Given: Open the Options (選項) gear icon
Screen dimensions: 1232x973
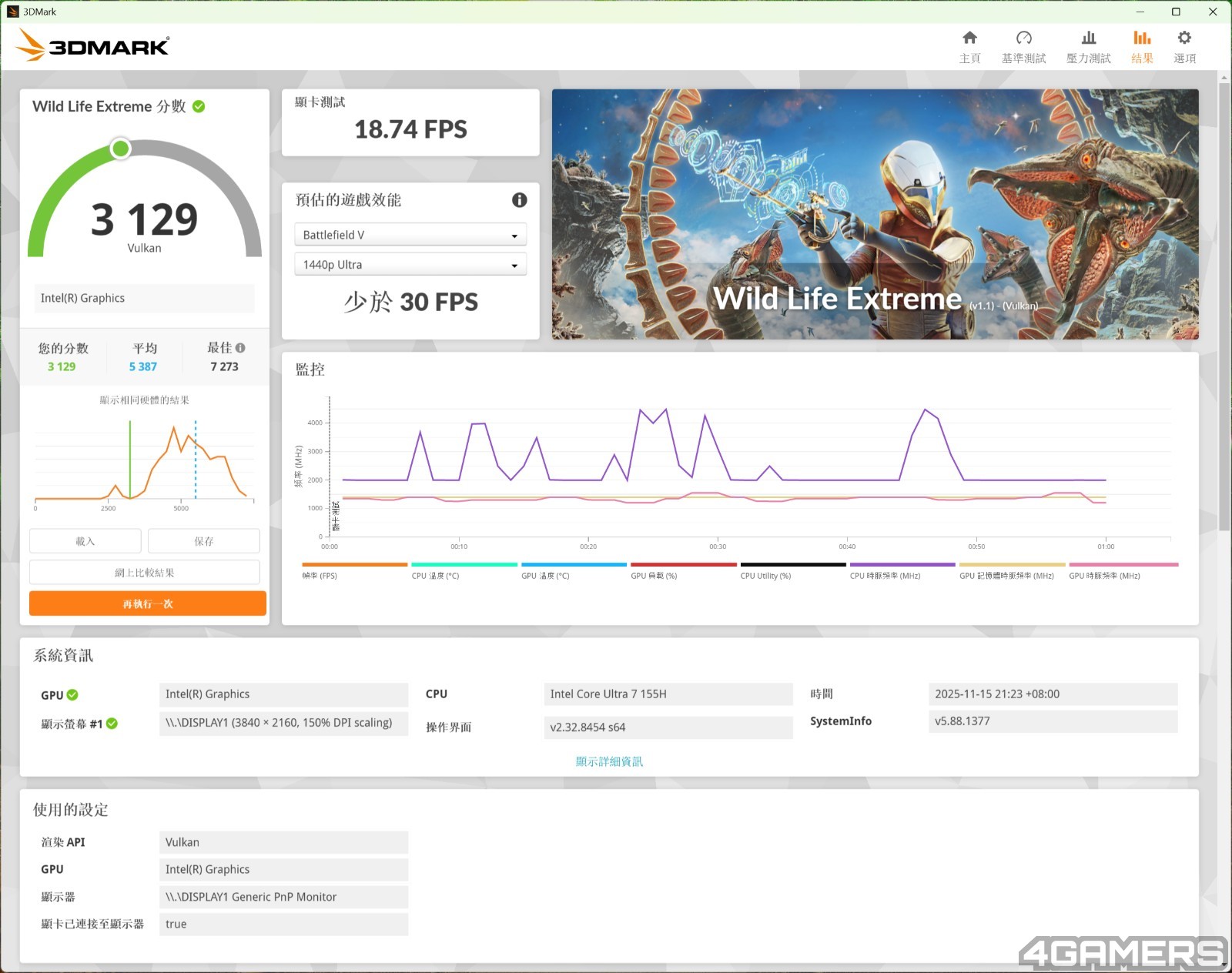Looking at the screenshot, I should 1184,38.
